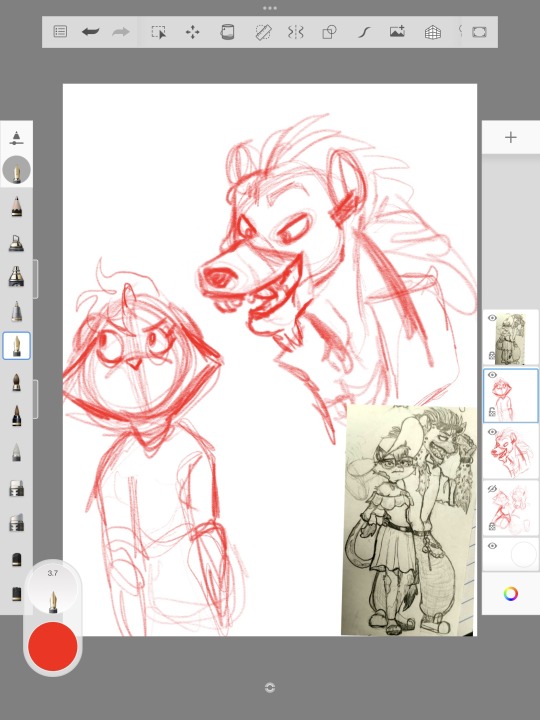Tap the three dots at screen top

tap(270, 8)
